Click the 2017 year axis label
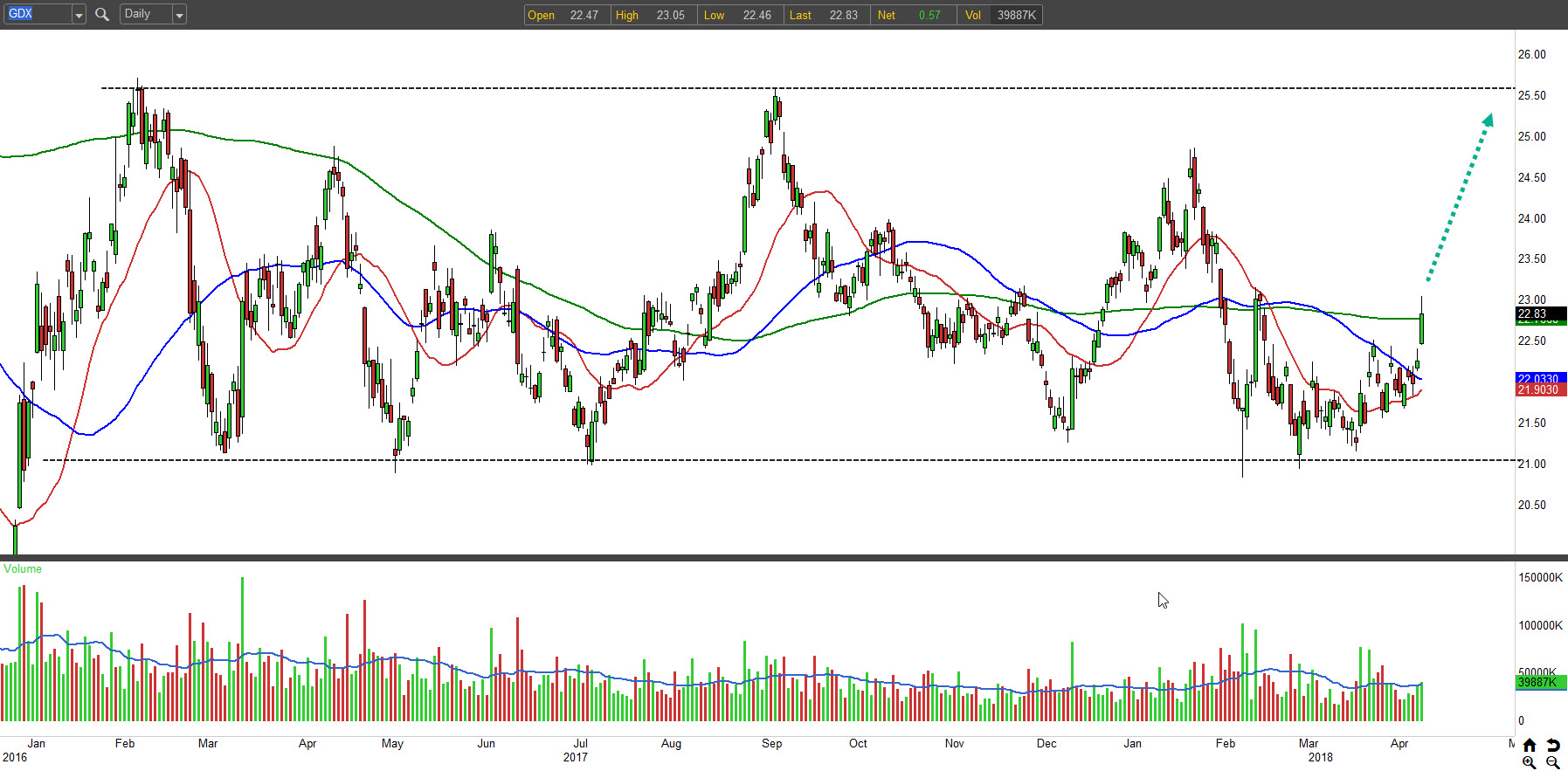Image resolution: width=1568 pixels, height=771 pixels. pyautogui.click(x=575, y=757)
